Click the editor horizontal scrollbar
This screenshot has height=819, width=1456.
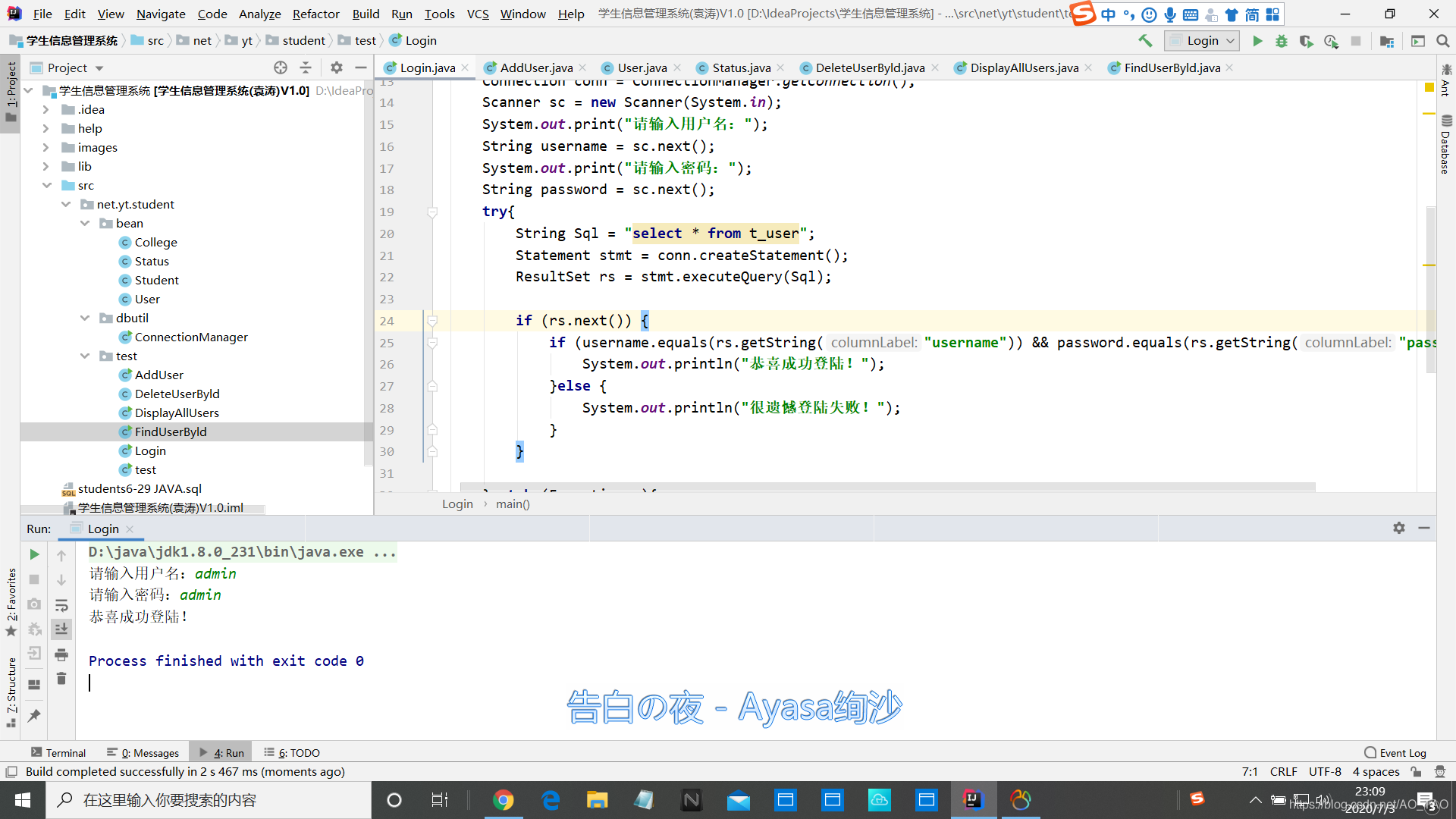click(x=887, y=487)
